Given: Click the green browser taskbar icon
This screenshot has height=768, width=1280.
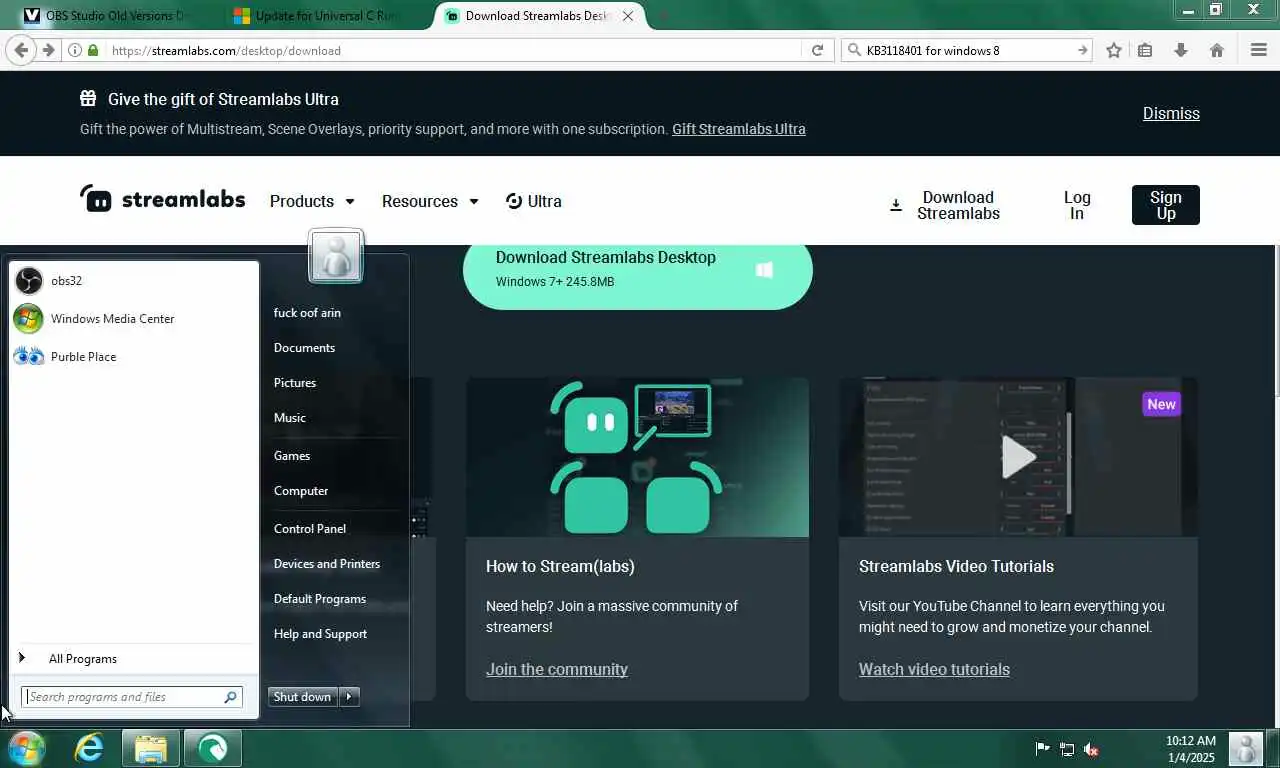Looking at the screenshot, I should point(212,748).
